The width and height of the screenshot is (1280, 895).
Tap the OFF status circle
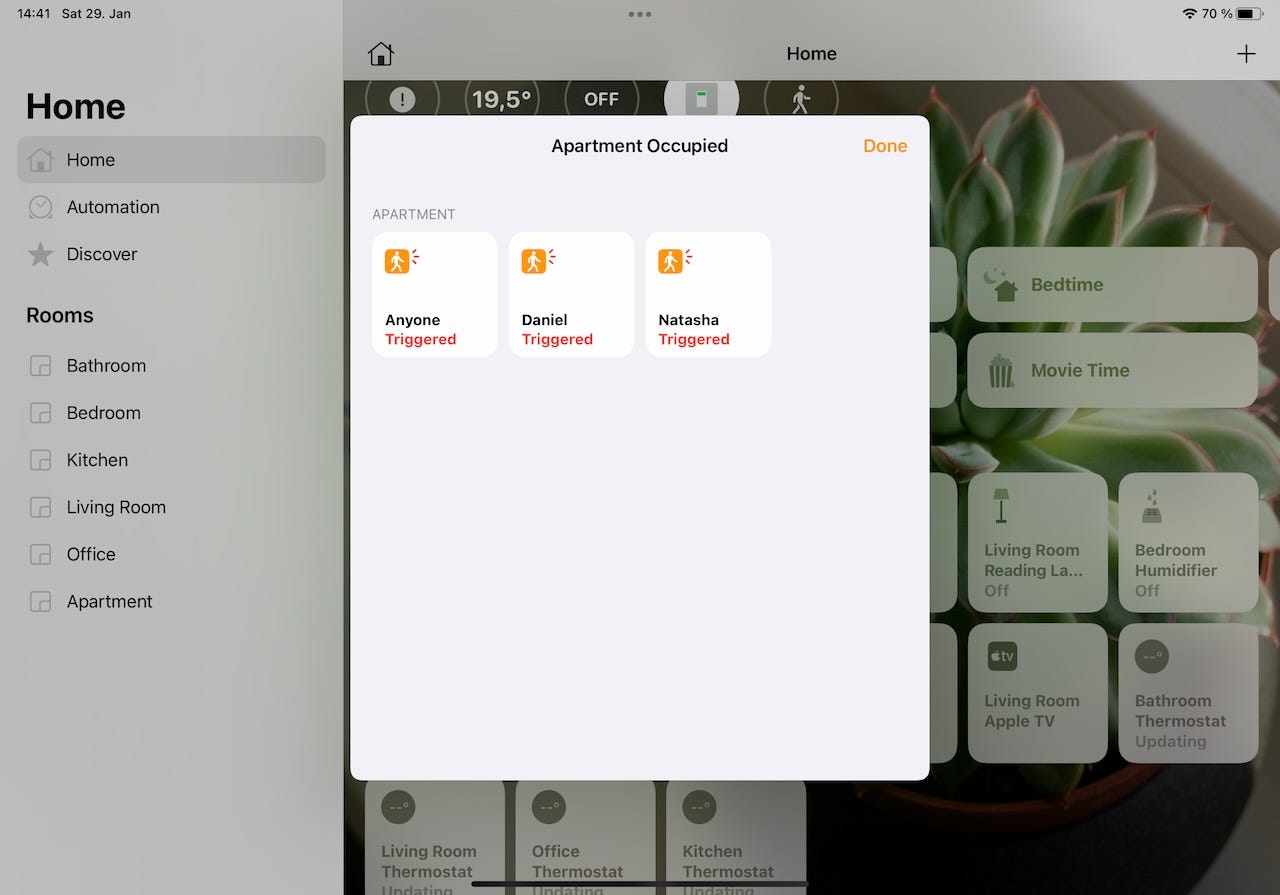click(x=602, y=99)
